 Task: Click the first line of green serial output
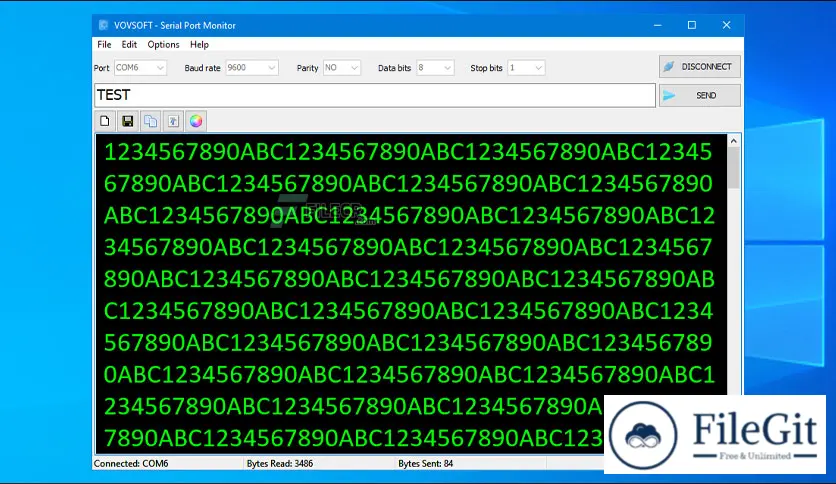click(408, 152)
